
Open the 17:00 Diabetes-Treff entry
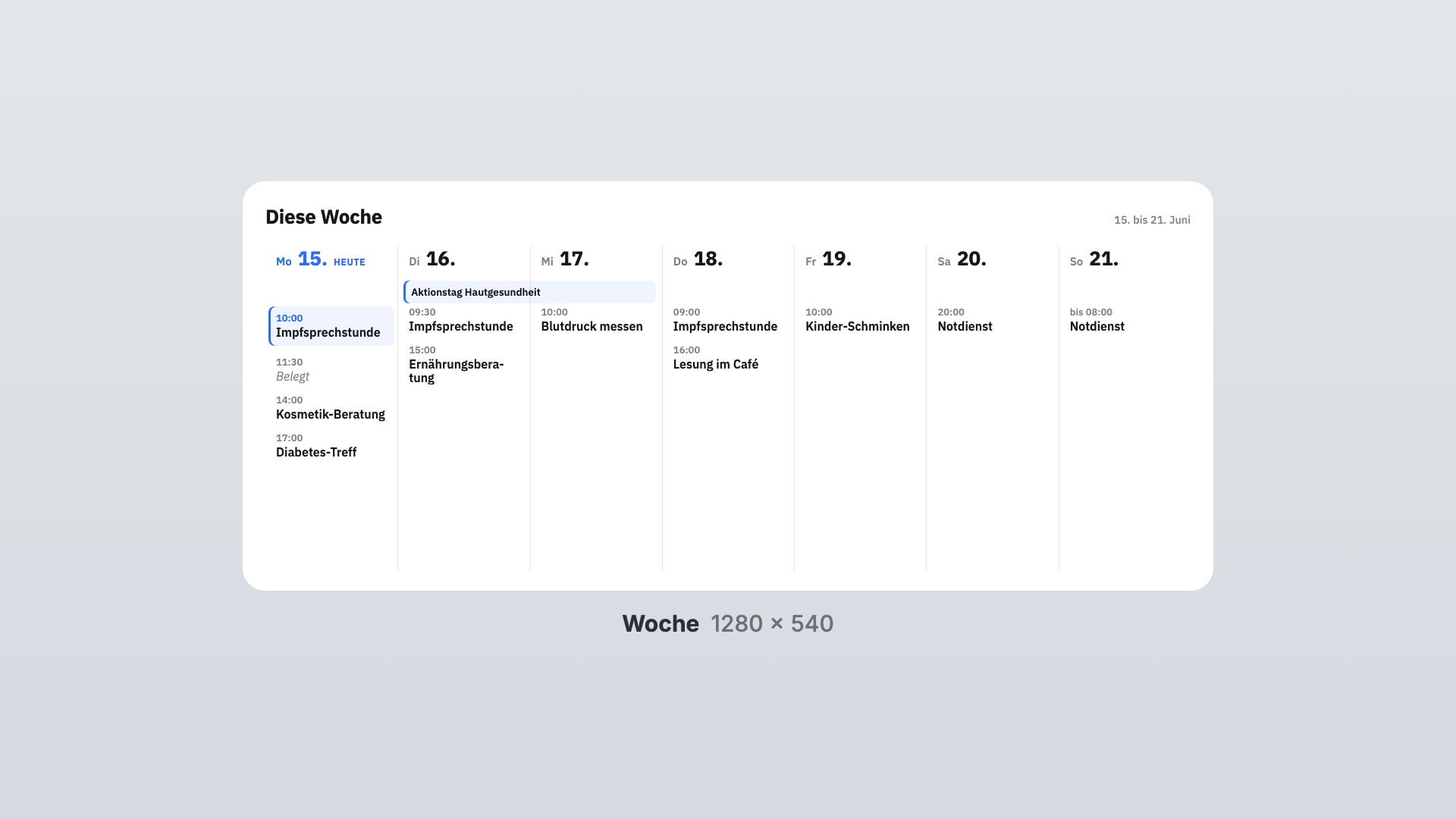[x=331, y=445]
